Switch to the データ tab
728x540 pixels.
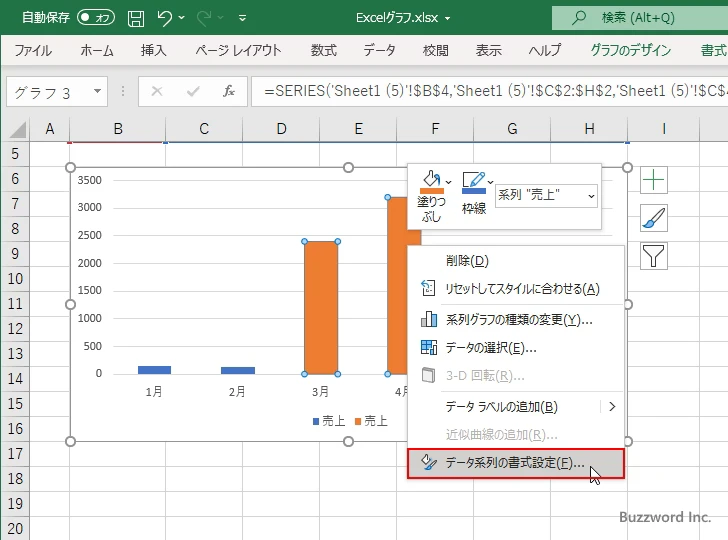pos(379,50)
